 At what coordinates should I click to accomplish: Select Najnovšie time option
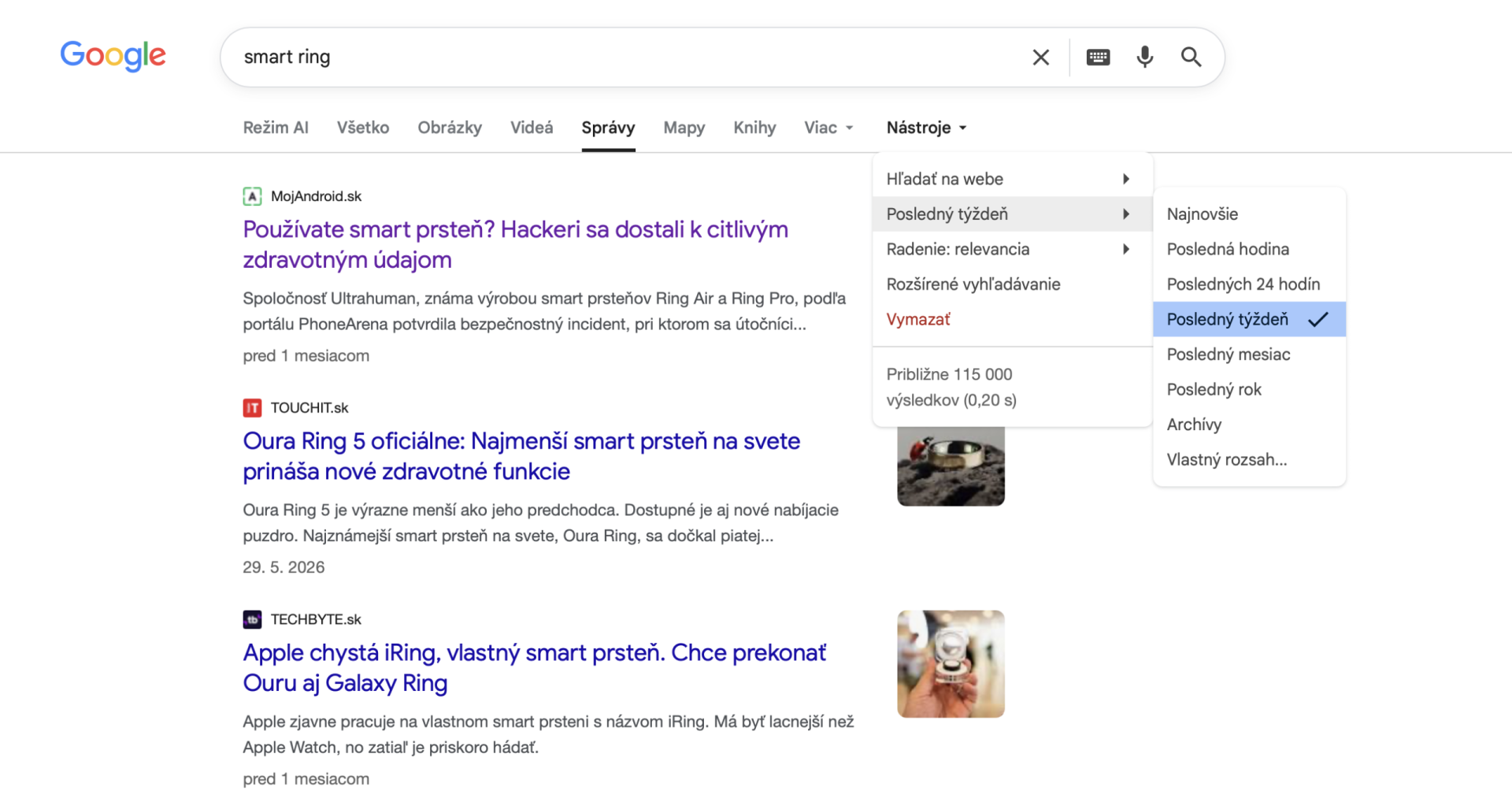pos(1249,214)
